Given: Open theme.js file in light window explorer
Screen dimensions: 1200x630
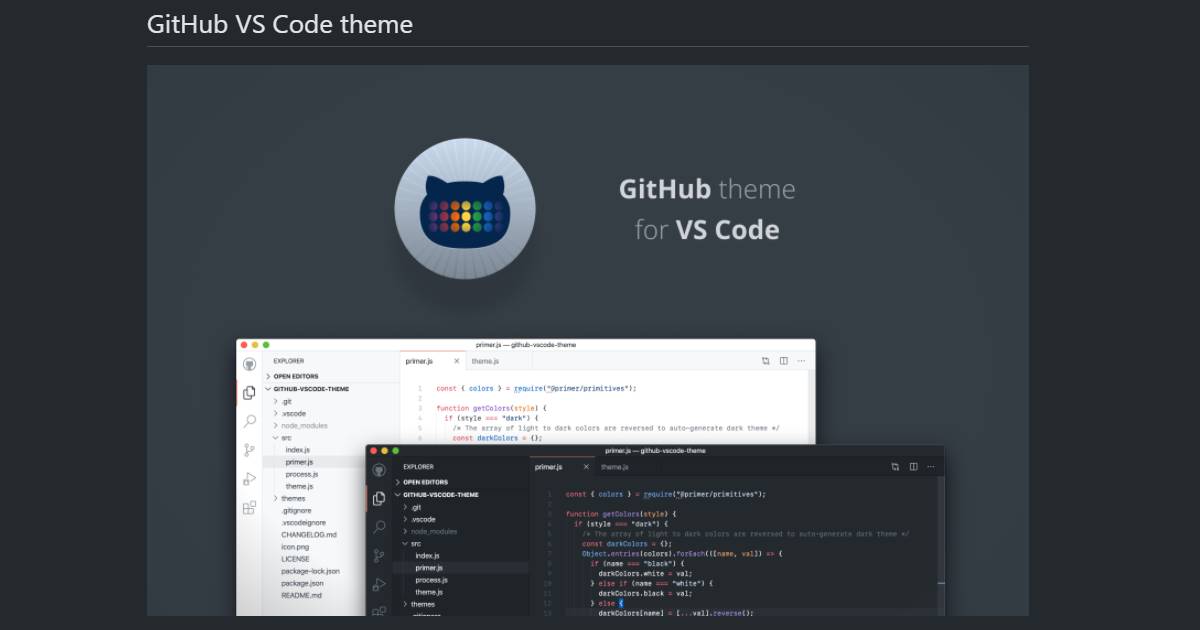Looking at the screenshot, I should (x=299, y=486).
